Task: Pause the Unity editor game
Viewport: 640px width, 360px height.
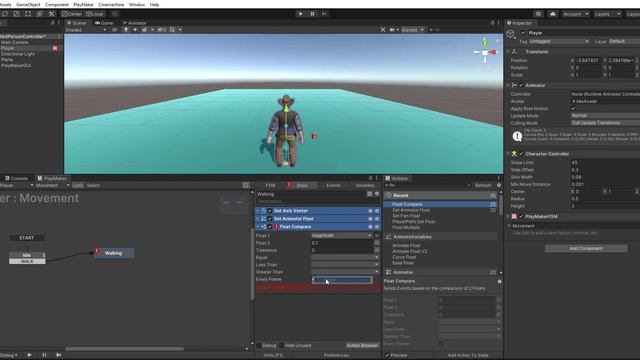Action: (x=313, y=14)
